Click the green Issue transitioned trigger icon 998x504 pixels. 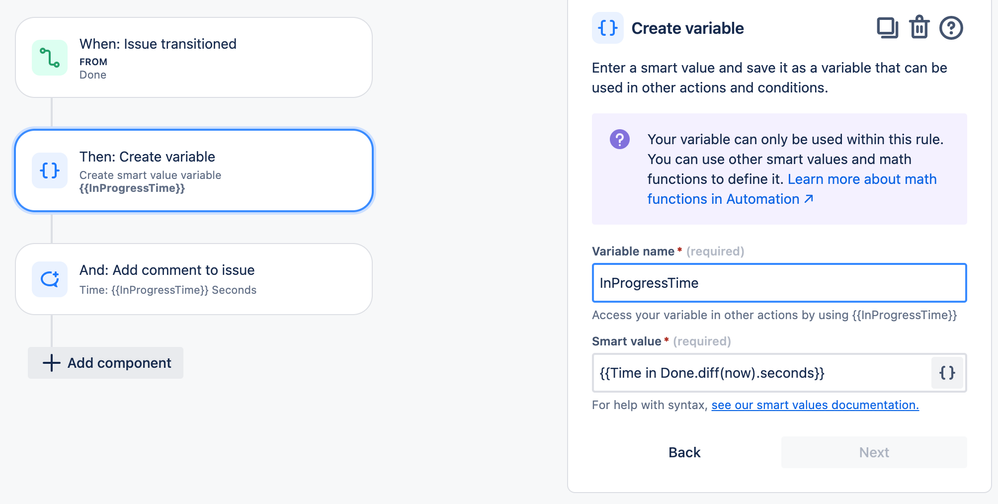coord(50,57)
